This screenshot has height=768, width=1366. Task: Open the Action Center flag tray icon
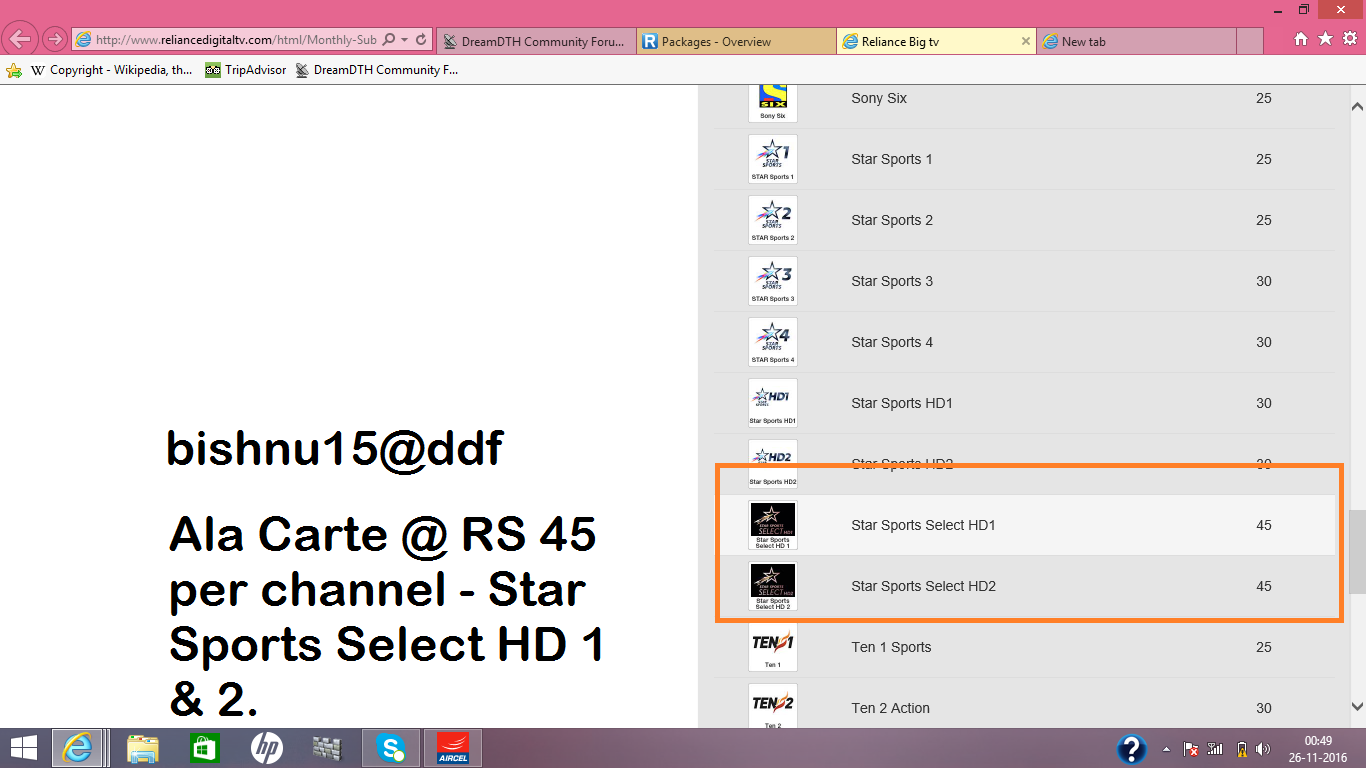tap(1191, 748)
